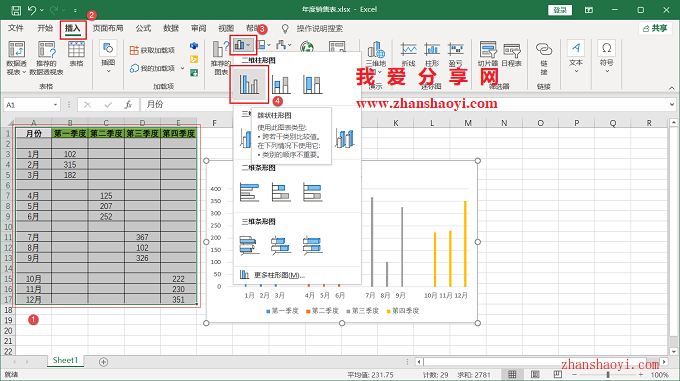
Task: Click the insert function fx button
Action: [128, 104]
